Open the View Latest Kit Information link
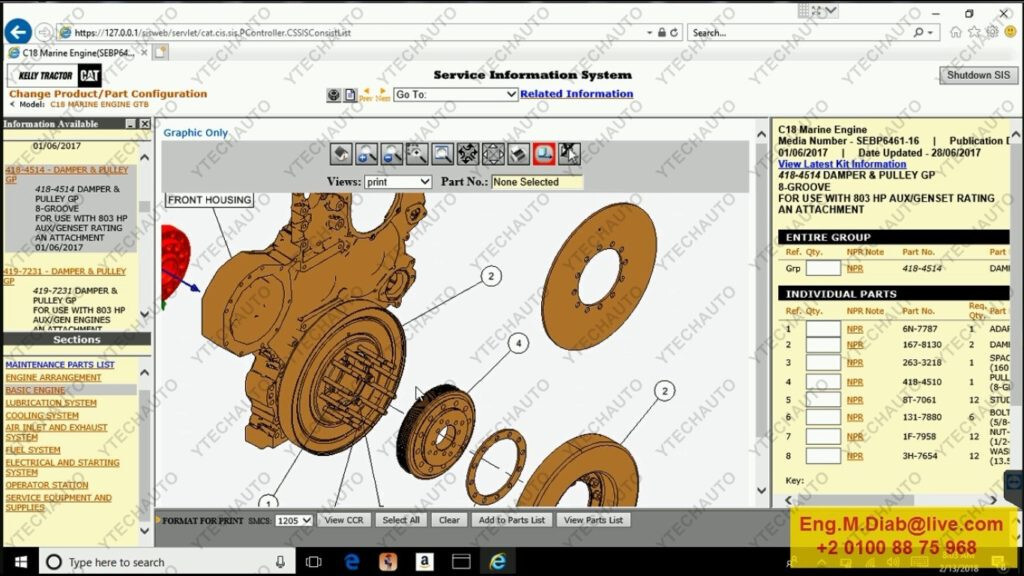Screen dimensions: 1024x576 [x=842, y=165]
